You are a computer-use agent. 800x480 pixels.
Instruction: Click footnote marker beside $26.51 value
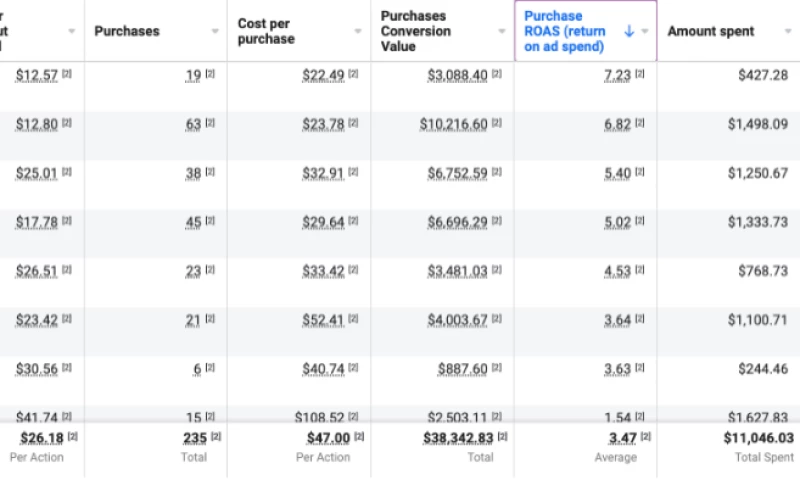pyautogui.click(x=67, y=271)
